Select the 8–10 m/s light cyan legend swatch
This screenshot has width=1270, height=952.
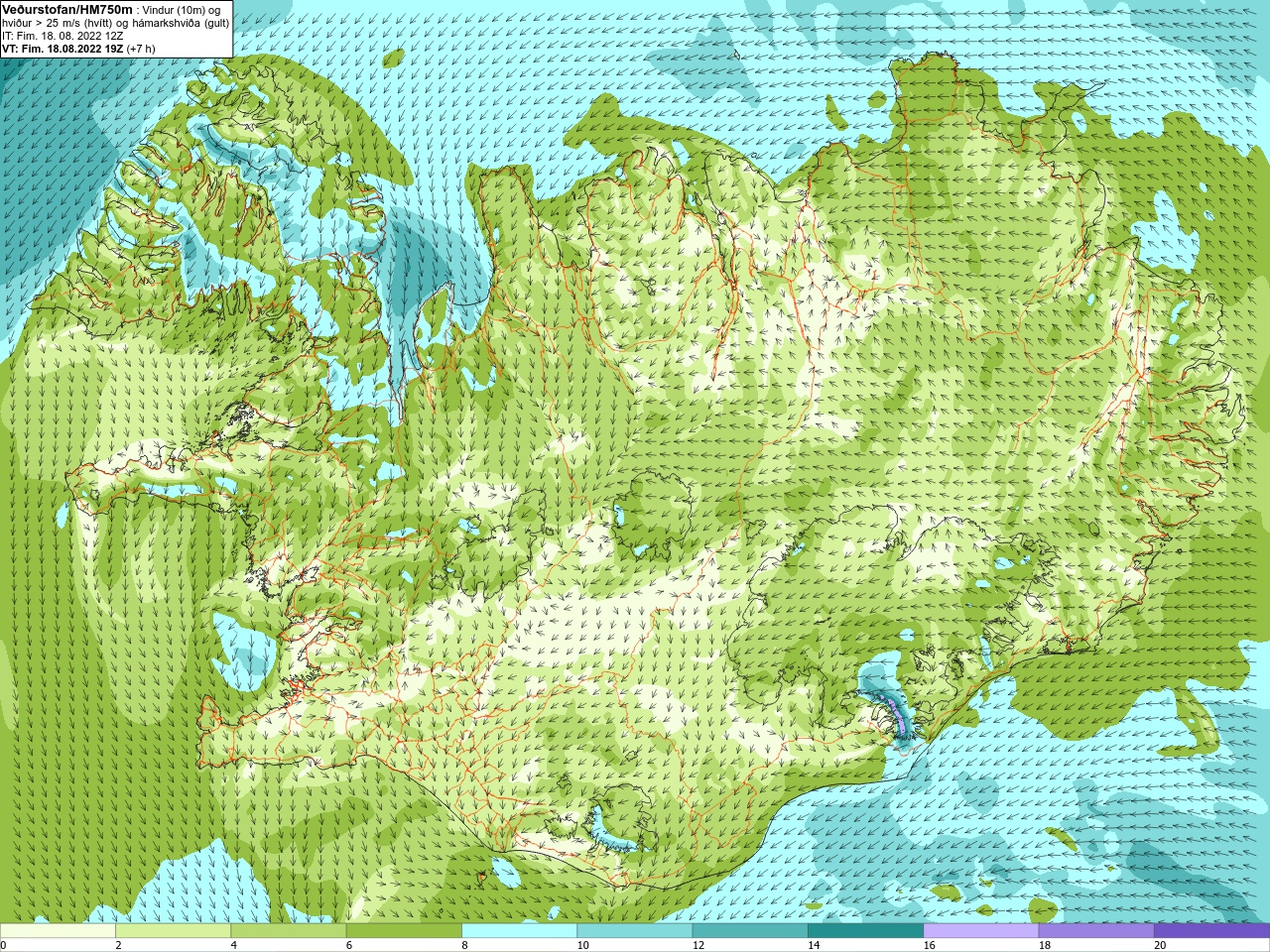coord(519,930)
